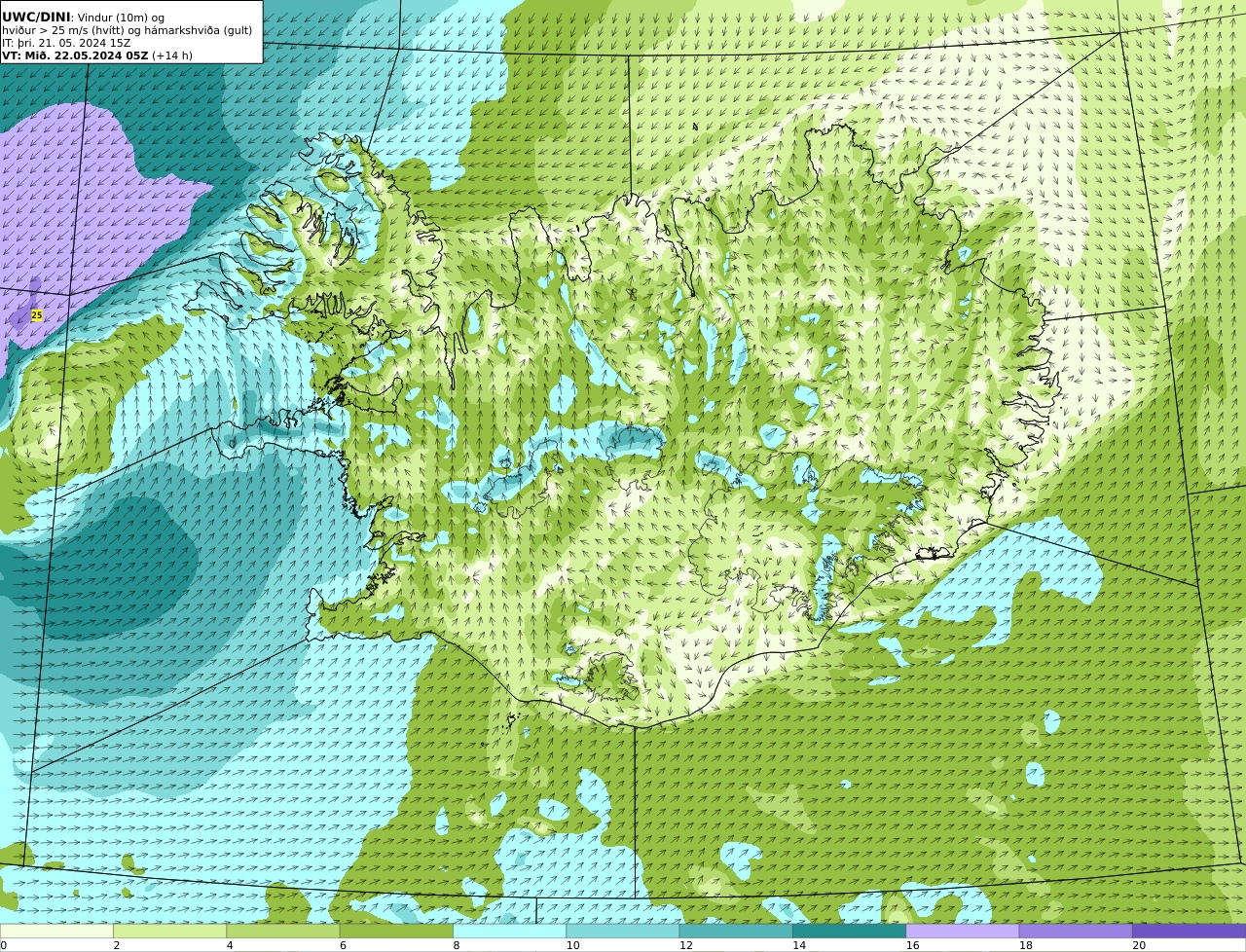Viewport: 1246px width, 952px height.
Task: Click the "hviður > 25 m/s (hvítt)" legend line
Action: point(65,30)
